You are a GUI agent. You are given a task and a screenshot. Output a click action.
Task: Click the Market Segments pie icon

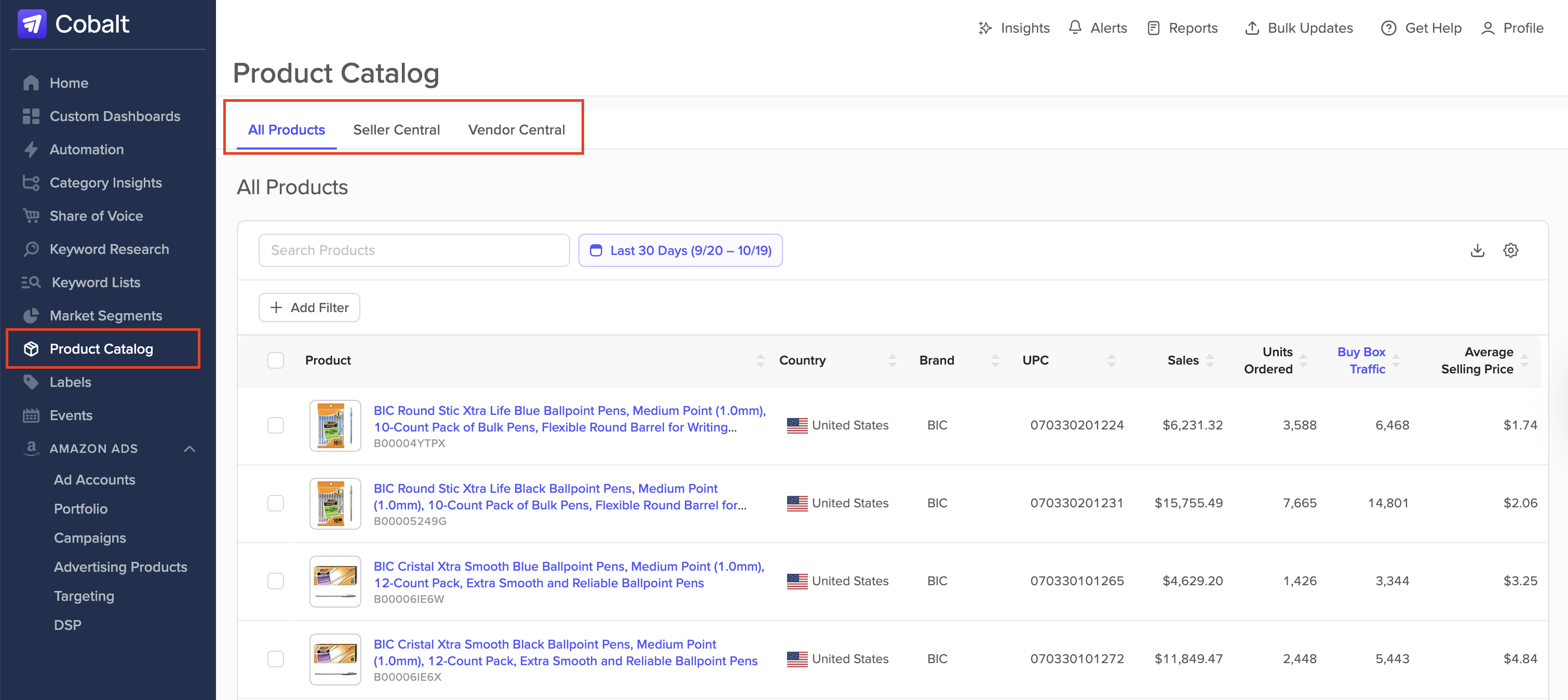[x=31, y=315]
